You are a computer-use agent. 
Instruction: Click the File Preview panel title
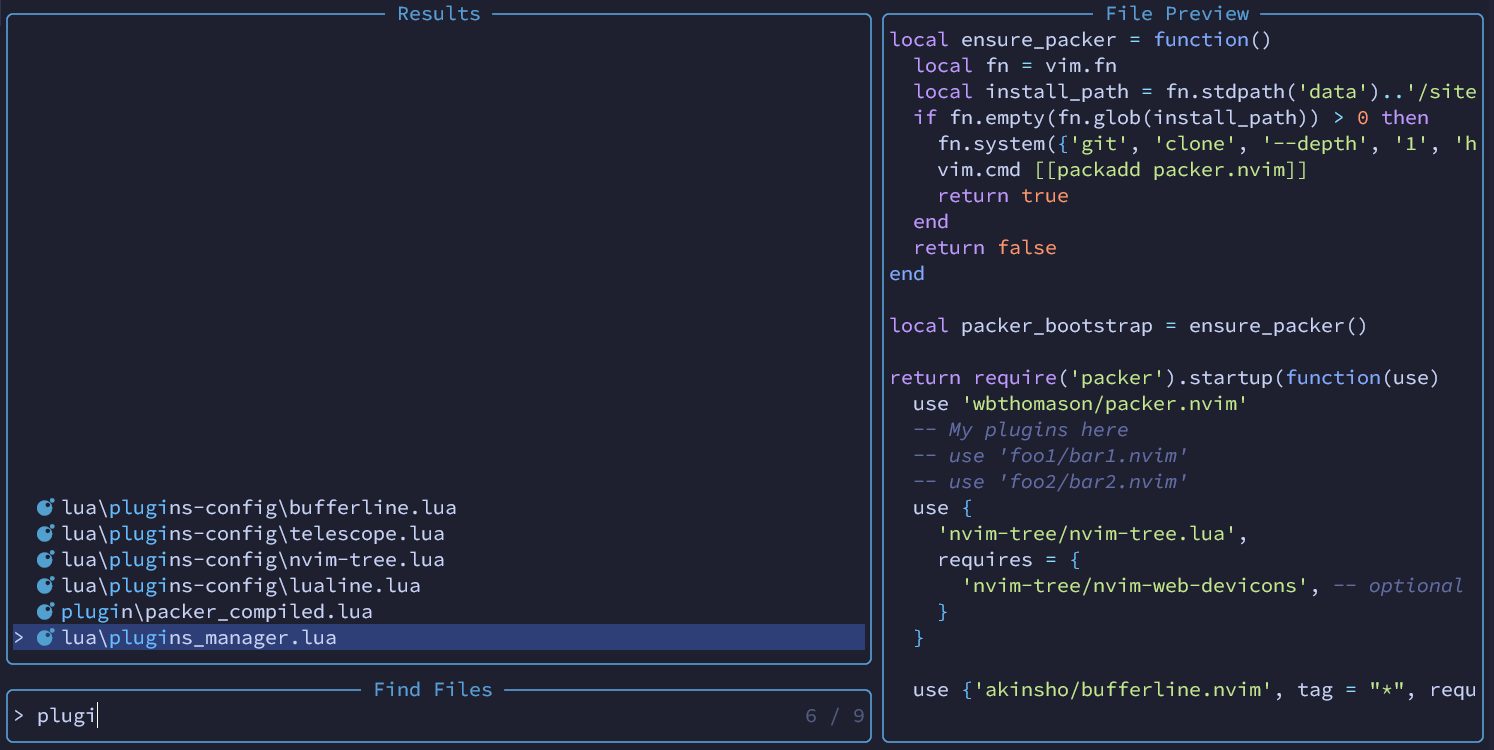(x=1177, y=14)
